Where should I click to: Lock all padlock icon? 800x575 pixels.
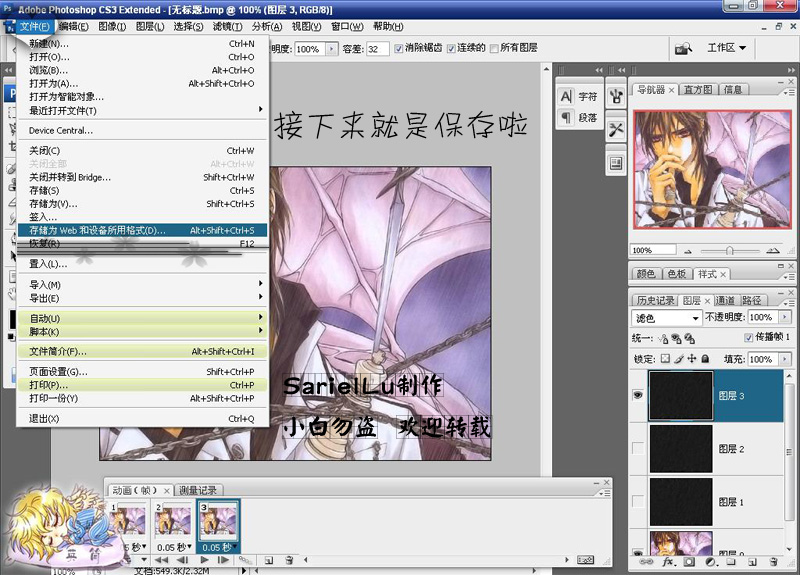705,359
